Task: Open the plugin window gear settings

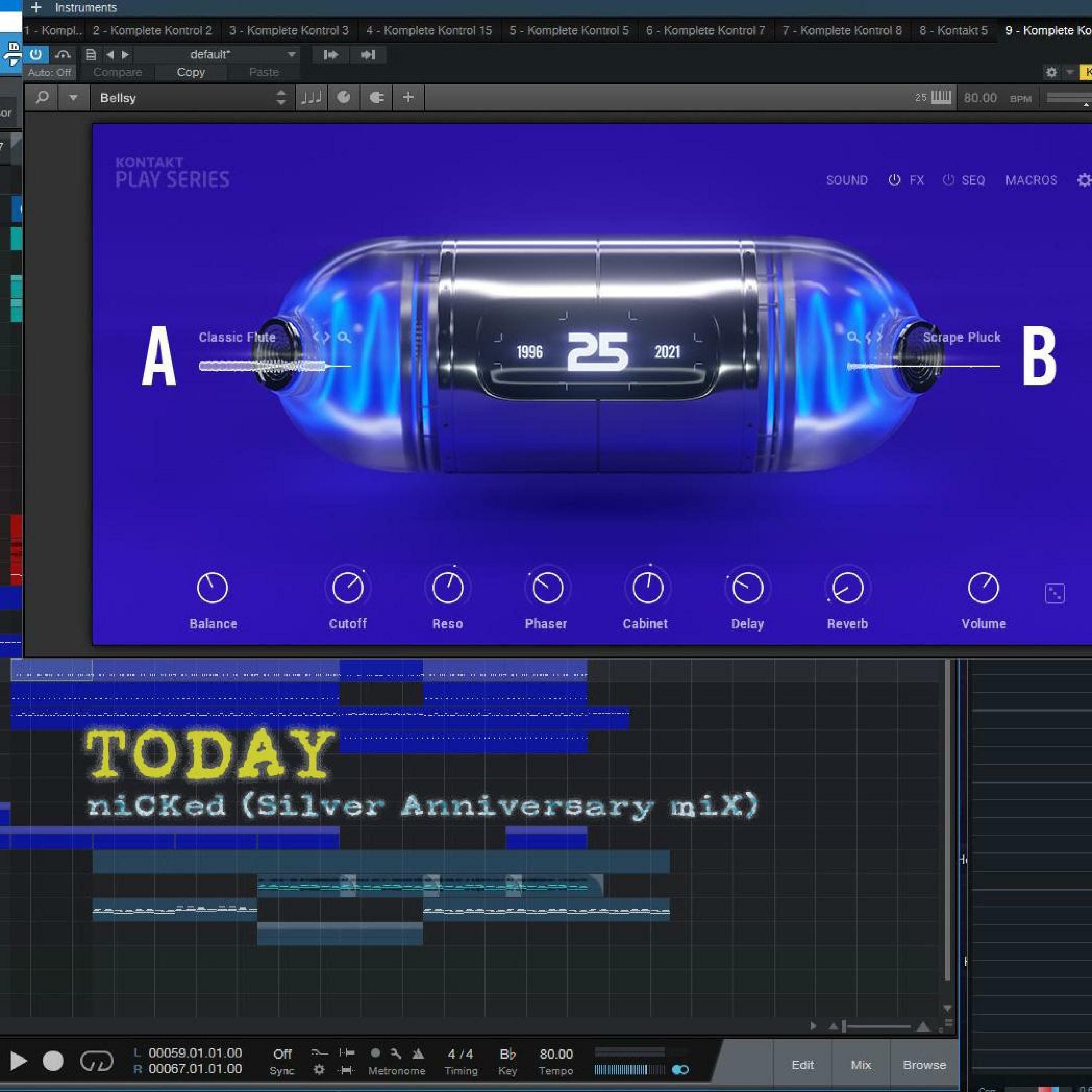Action: point(1051,72)
